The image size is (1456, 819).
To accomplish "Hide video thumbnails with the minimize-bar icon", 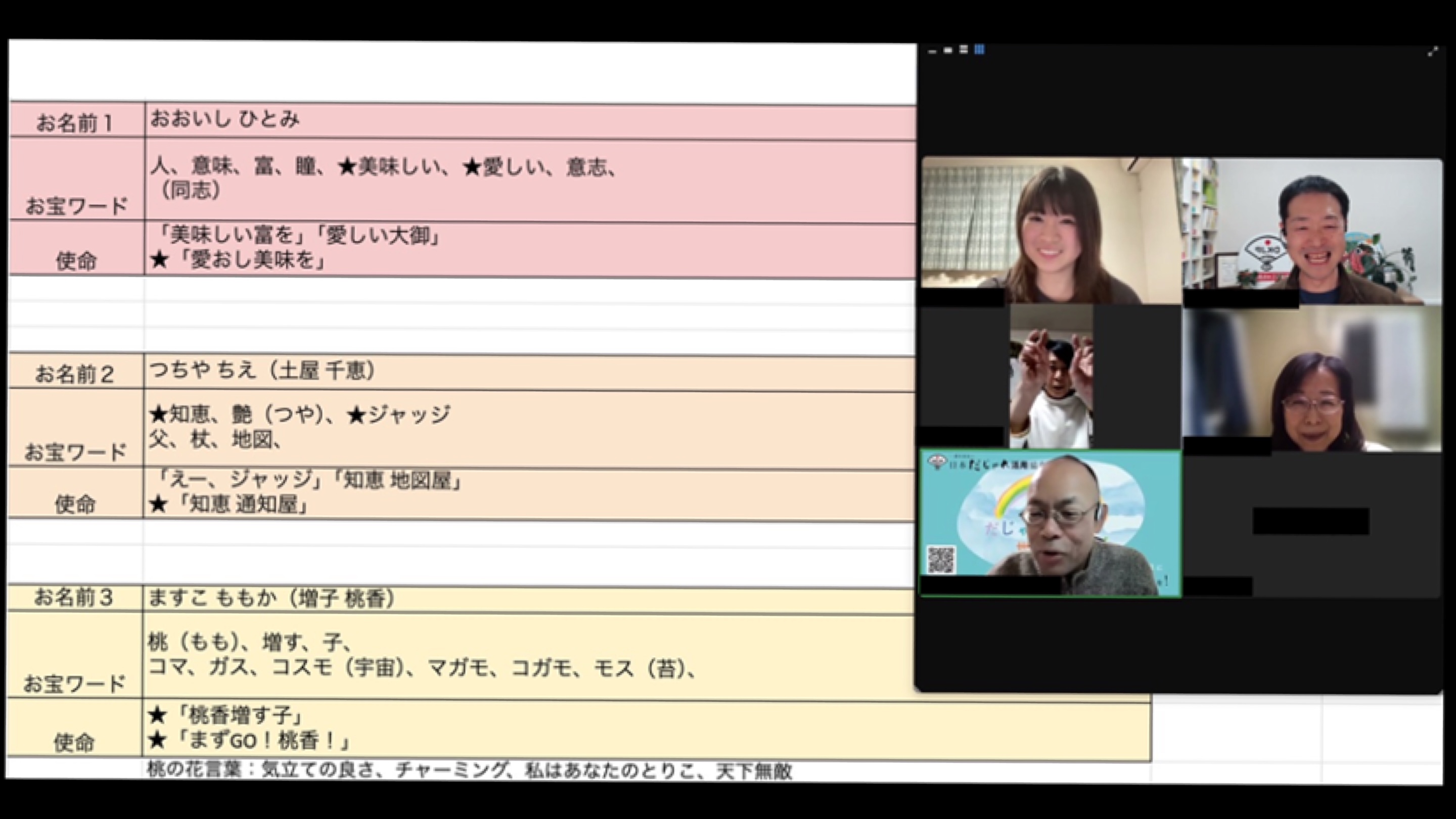I will [x=933, y=52].
